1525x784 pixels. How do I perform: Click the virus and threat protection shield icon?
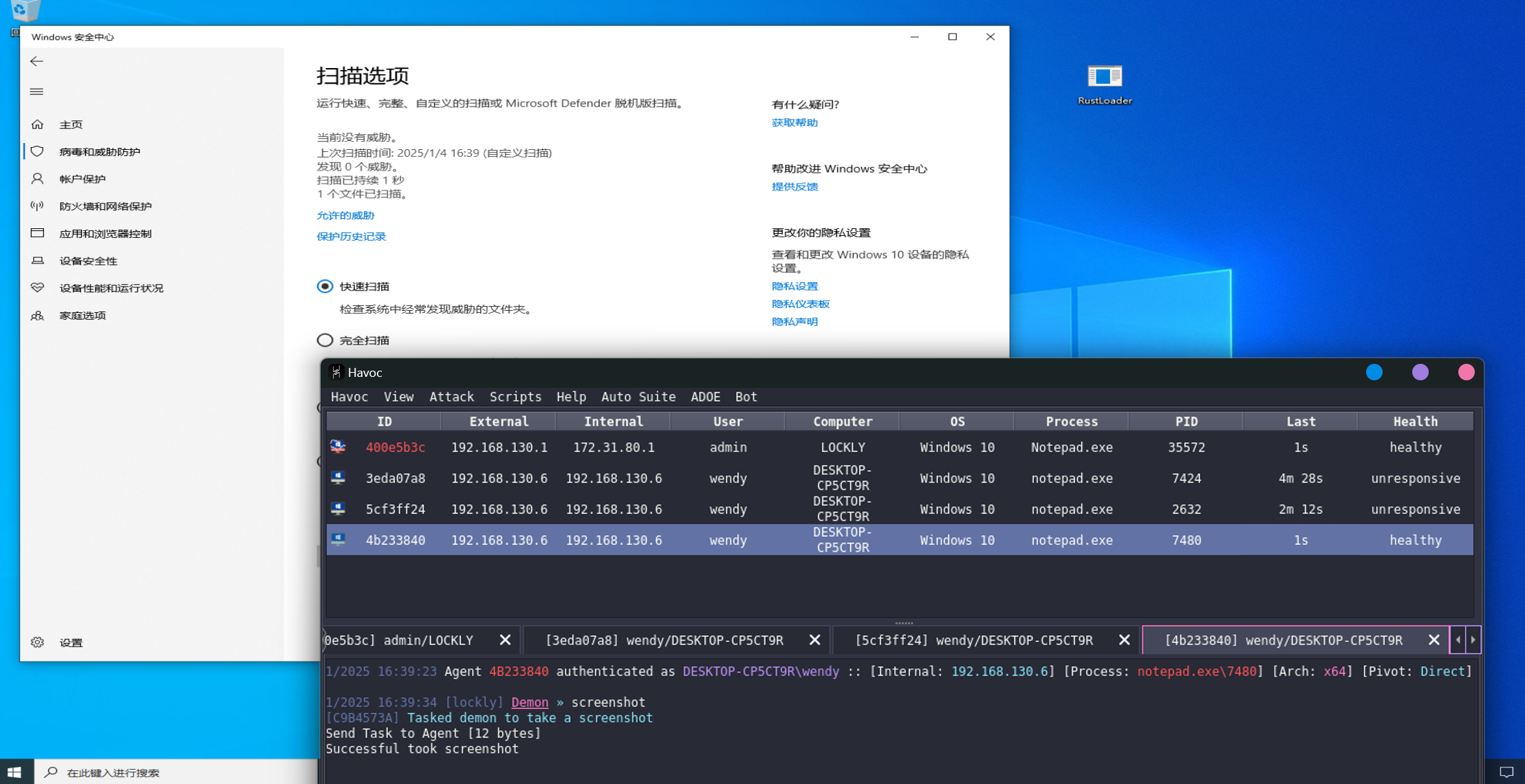[37, 151]
